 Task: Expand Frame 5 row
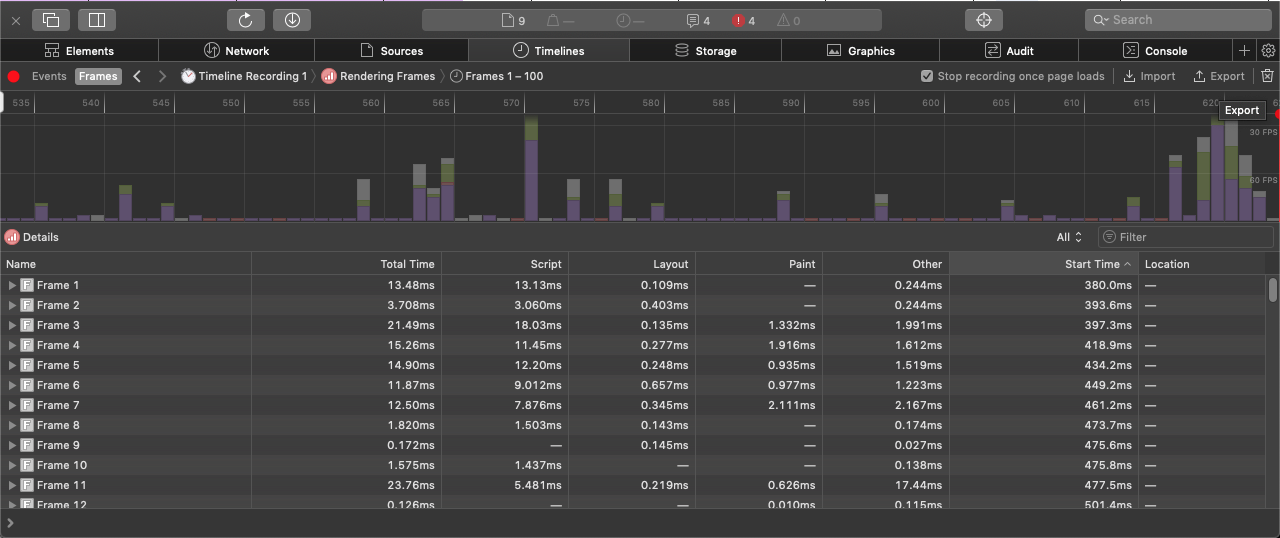[x=12, y=365]
